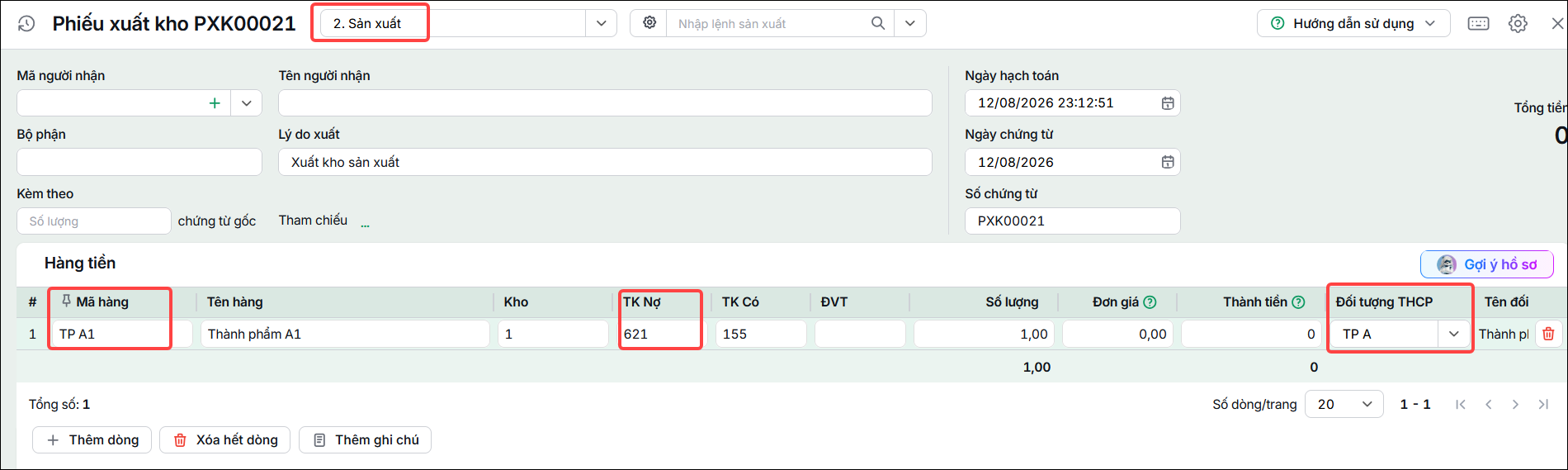Add new recipient with green plus icon
Viewport: 1568px width, 470px height.
coord(215,103)
